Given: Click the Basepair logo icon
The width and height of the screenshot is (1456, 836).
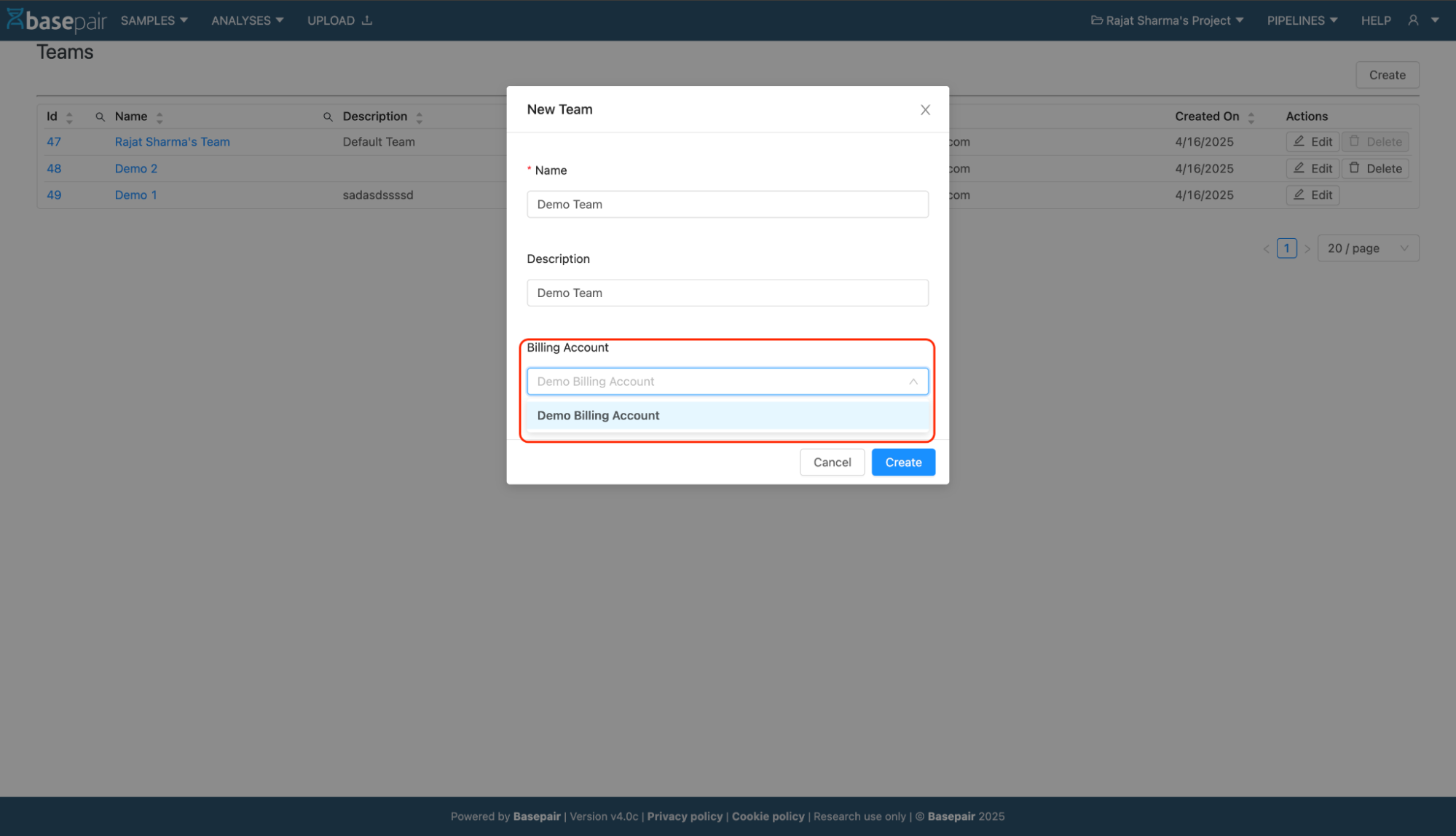Looking at the screenshot, I should [x=15, y=20].
